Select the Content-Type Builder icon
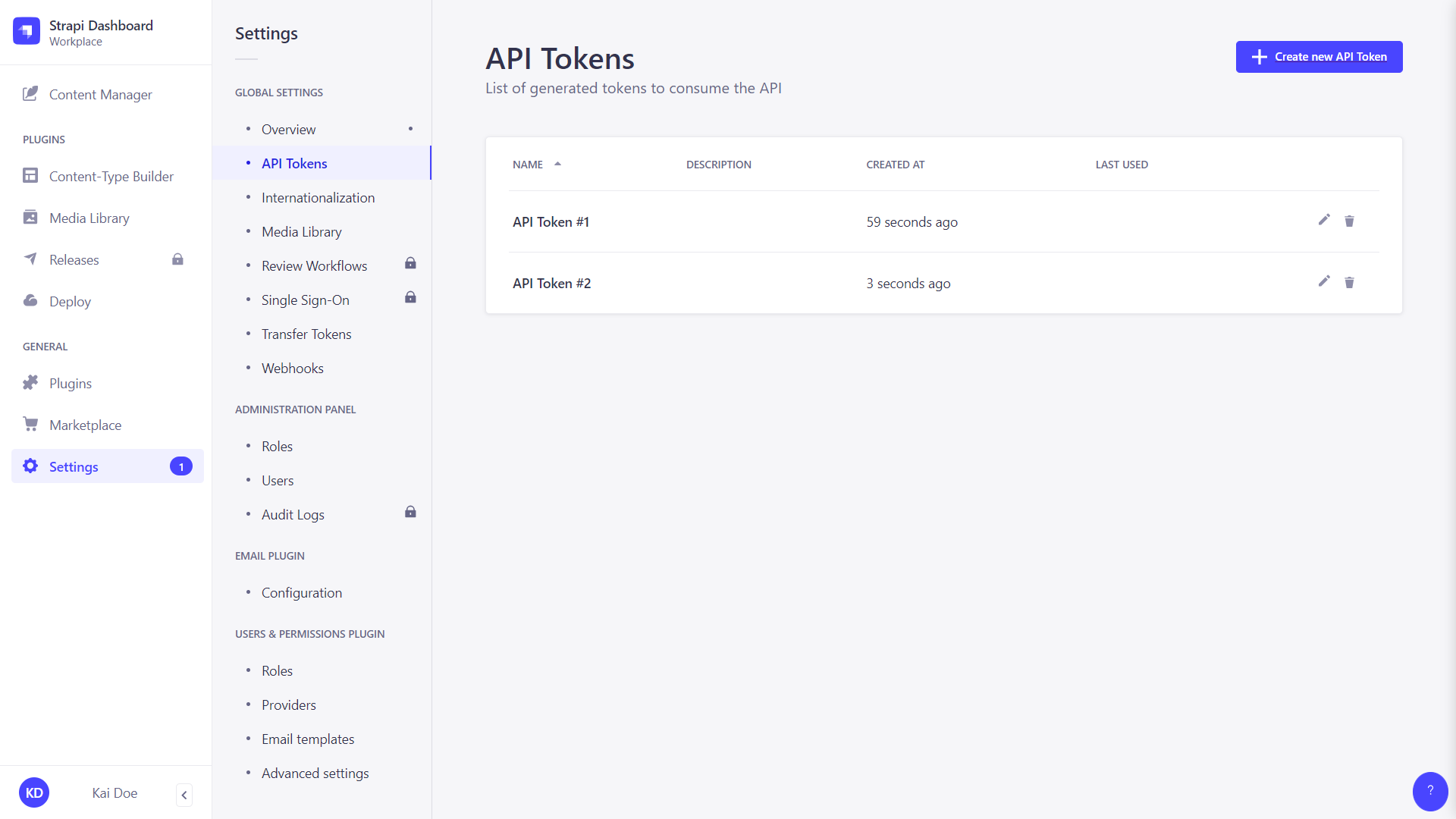 30,175
